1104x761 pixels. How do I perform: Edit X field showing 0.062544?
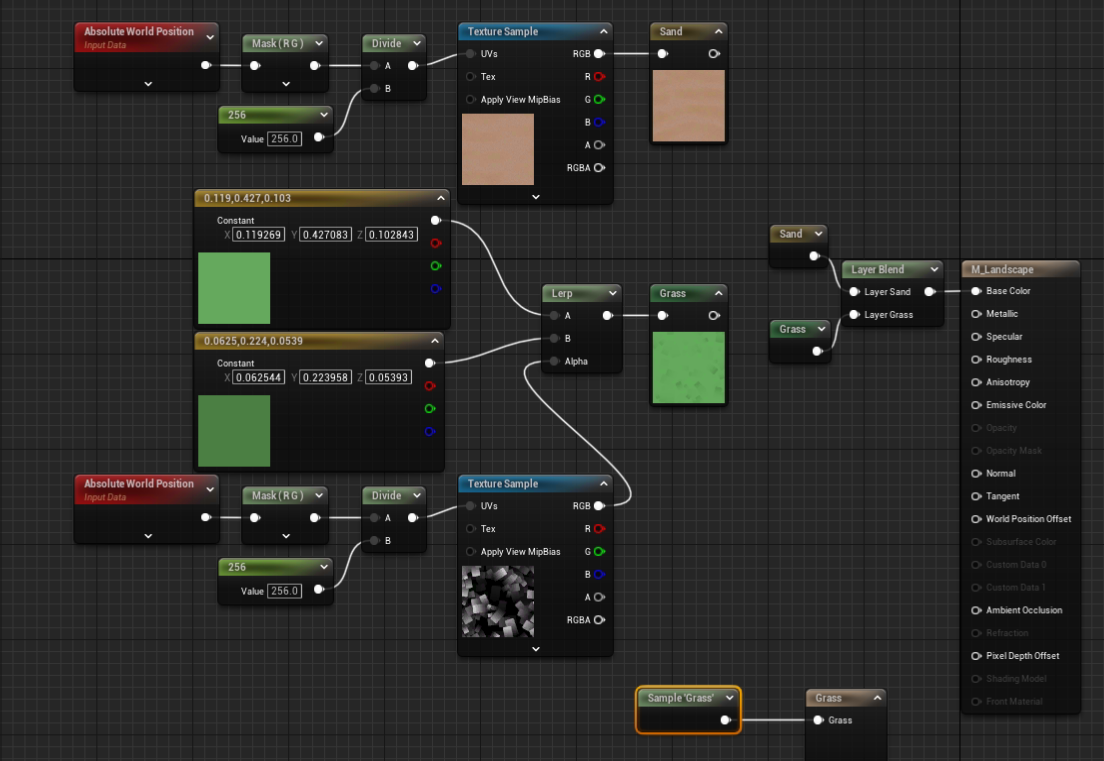coord(258,377)
